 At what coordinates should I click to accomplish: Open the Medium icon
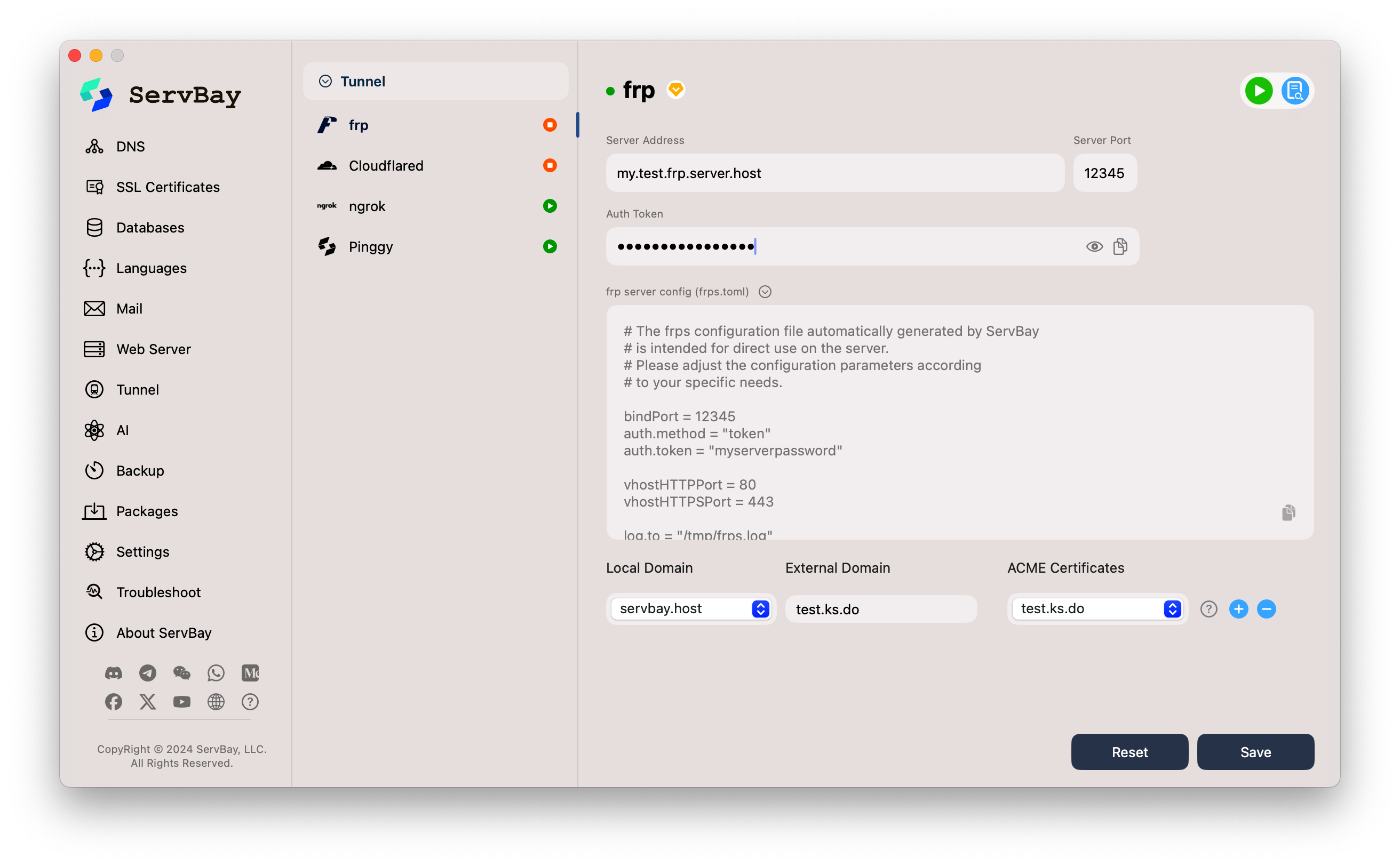[x=250, y=673]
